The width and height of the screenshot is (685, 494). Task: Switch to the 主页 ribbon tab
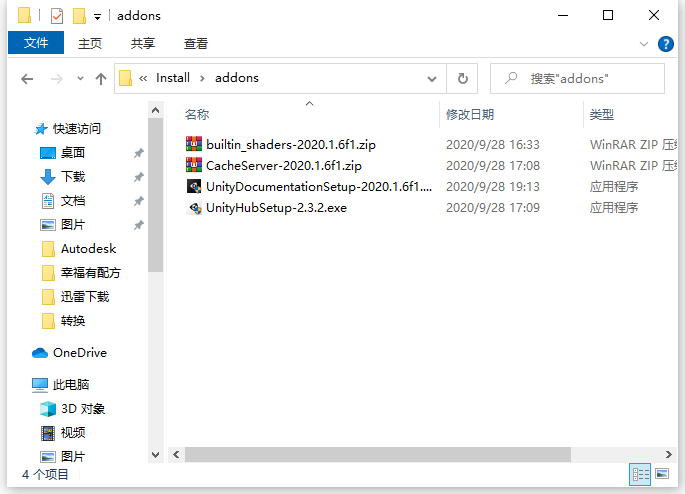(90, 43)
